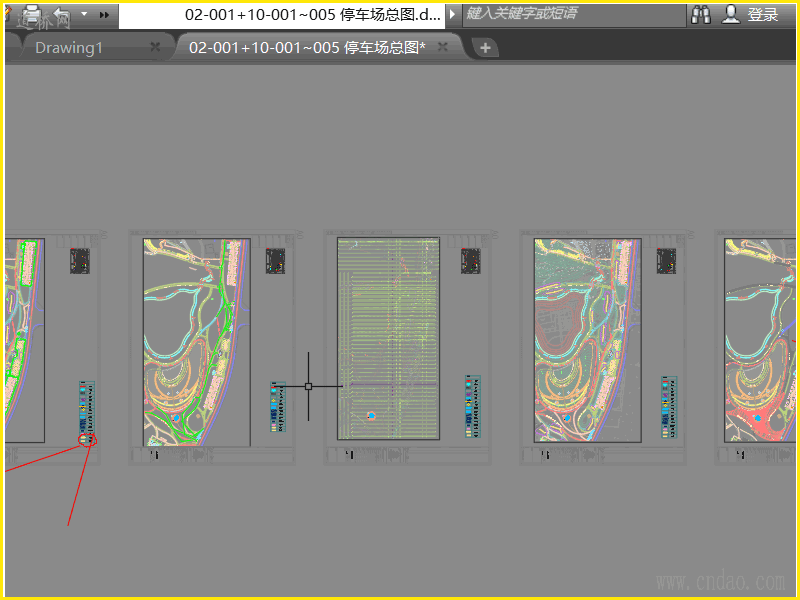Add a new drawing tab with plus button
This screenshot has height=600, width=800.
(x=485, y=48)
